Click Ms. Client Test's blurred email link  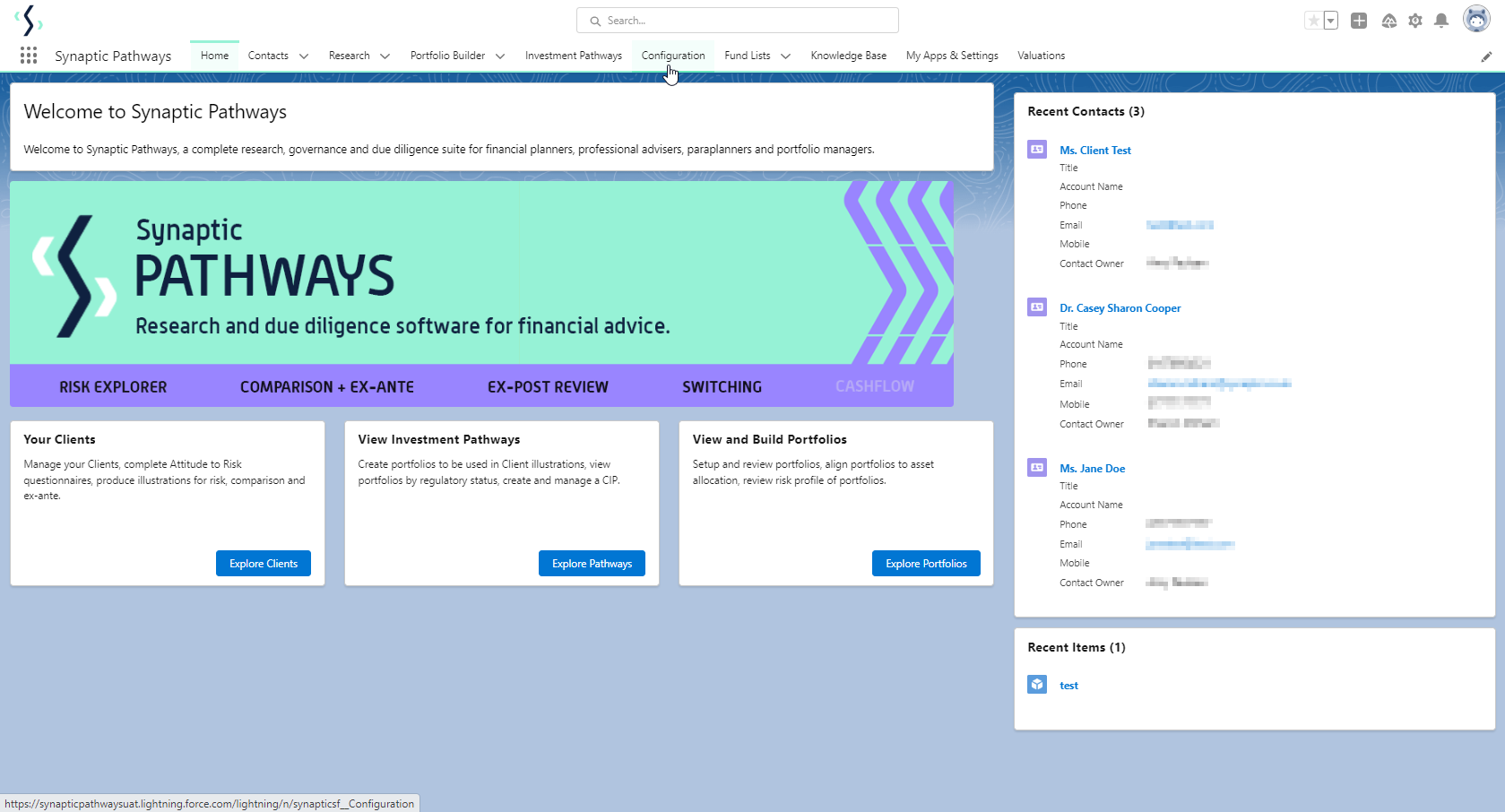point(1180,225)
